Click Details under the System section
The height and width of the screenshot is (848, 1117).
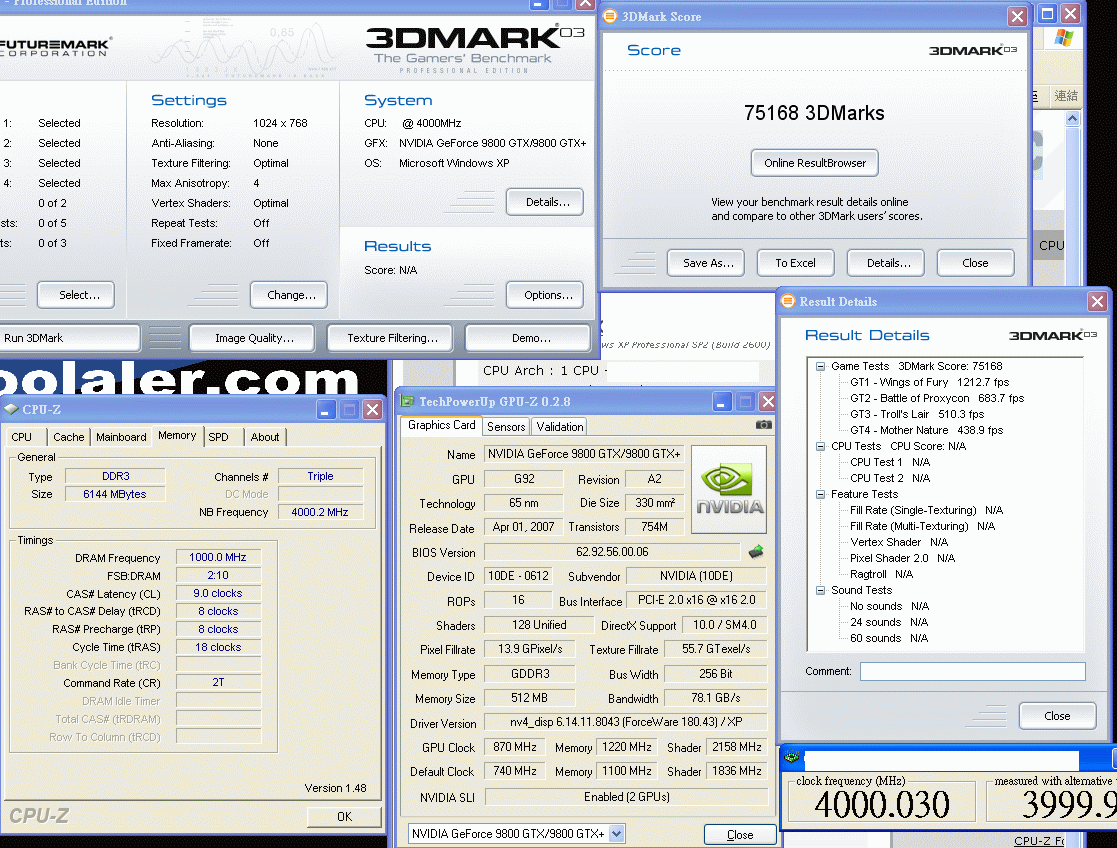(x=545, y=202)
